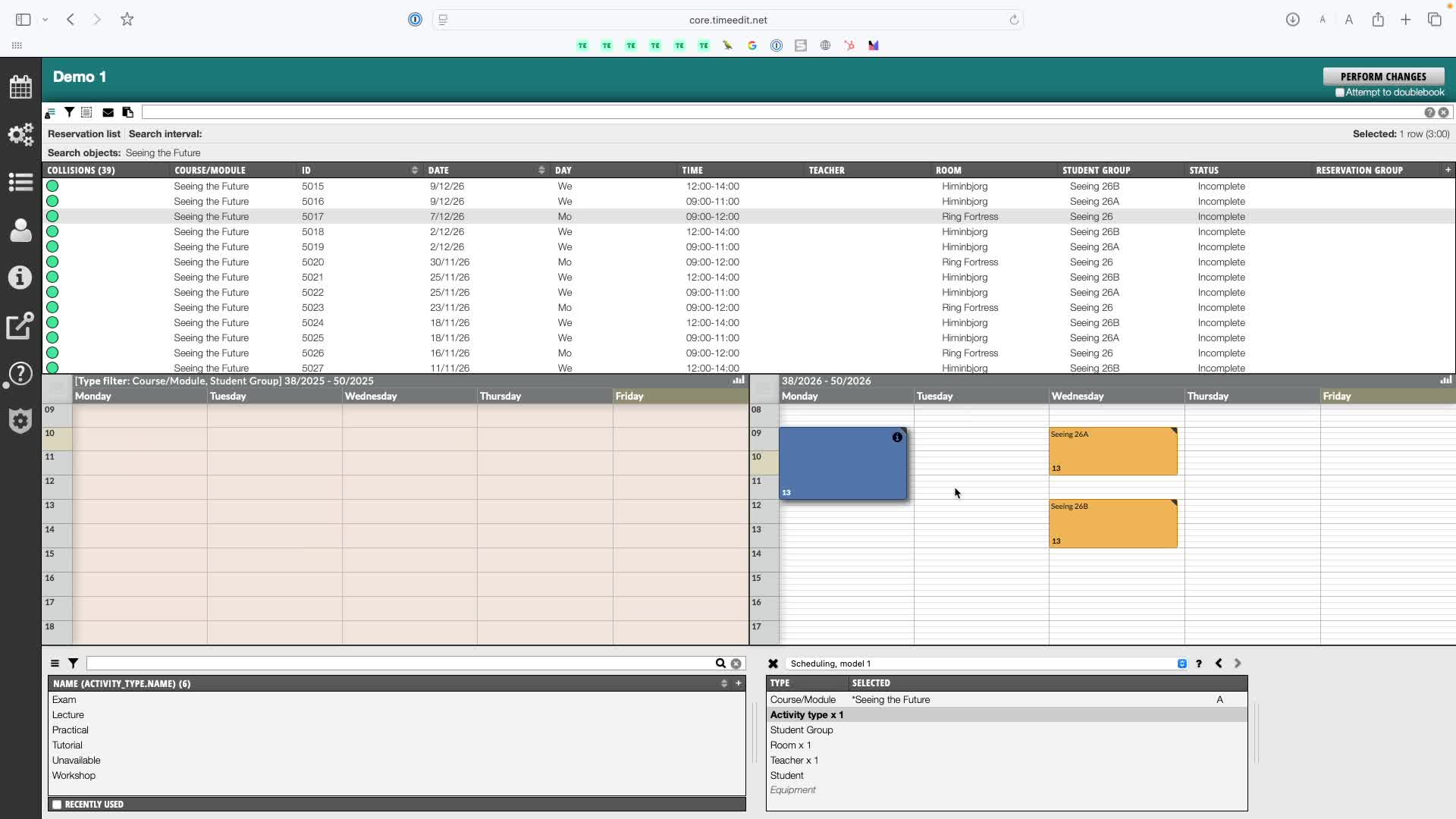Select the Lecture activity type
Screen dimensions: 1456x819
click(68, 715)
